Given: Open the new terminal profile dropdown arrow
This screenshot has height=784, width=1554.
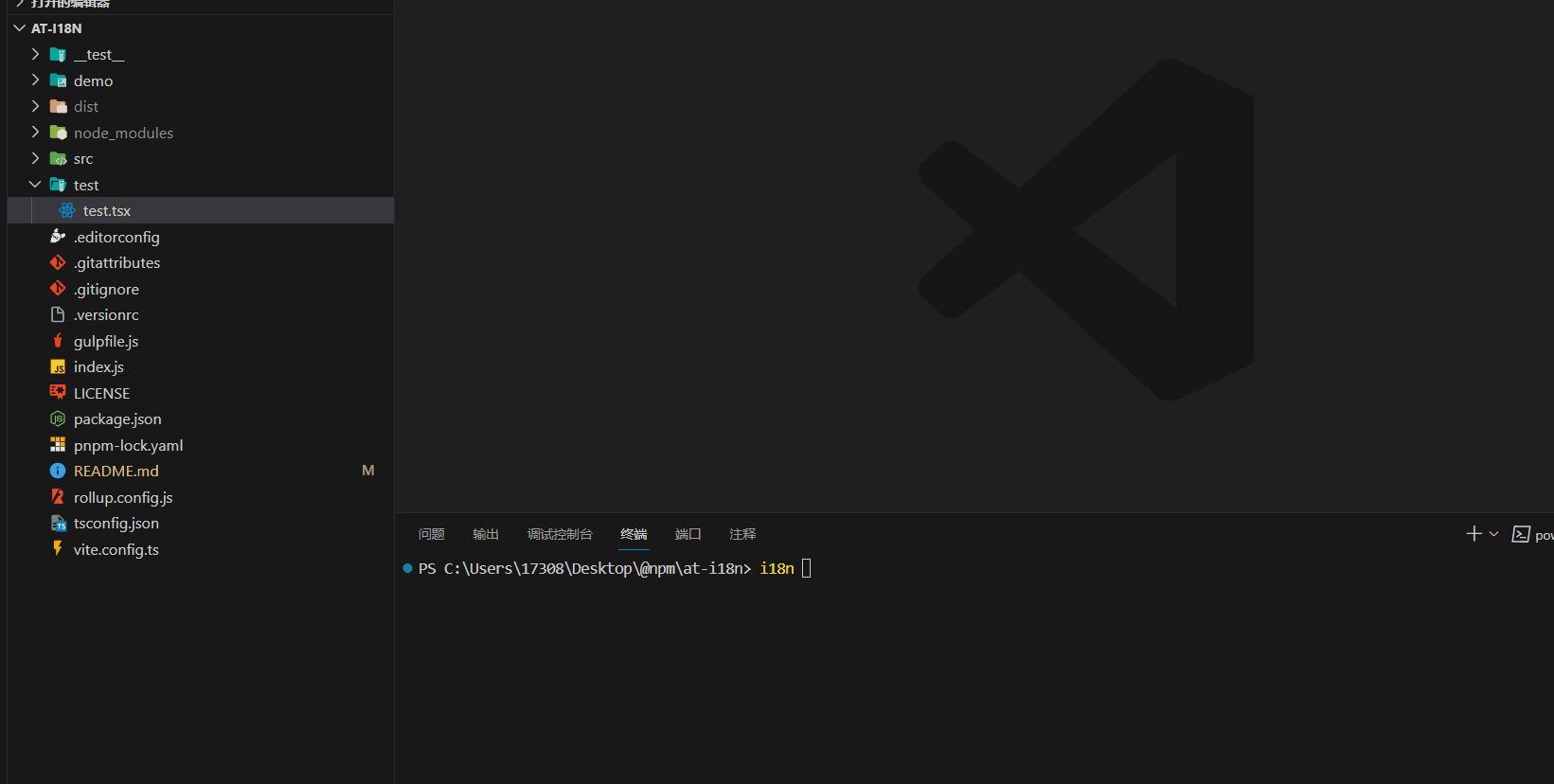Looking at the screenshot, I should [x=1494, y=534].
